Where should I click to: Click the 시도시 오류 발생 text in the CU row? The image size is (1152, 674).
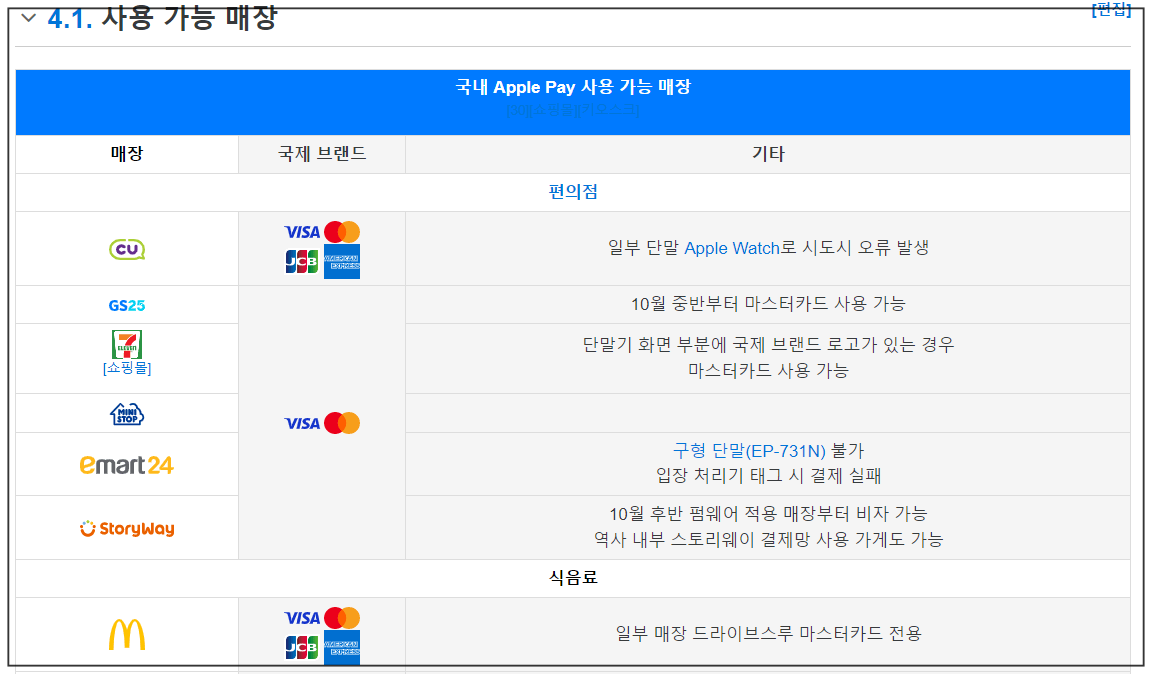tap(865, 248)
